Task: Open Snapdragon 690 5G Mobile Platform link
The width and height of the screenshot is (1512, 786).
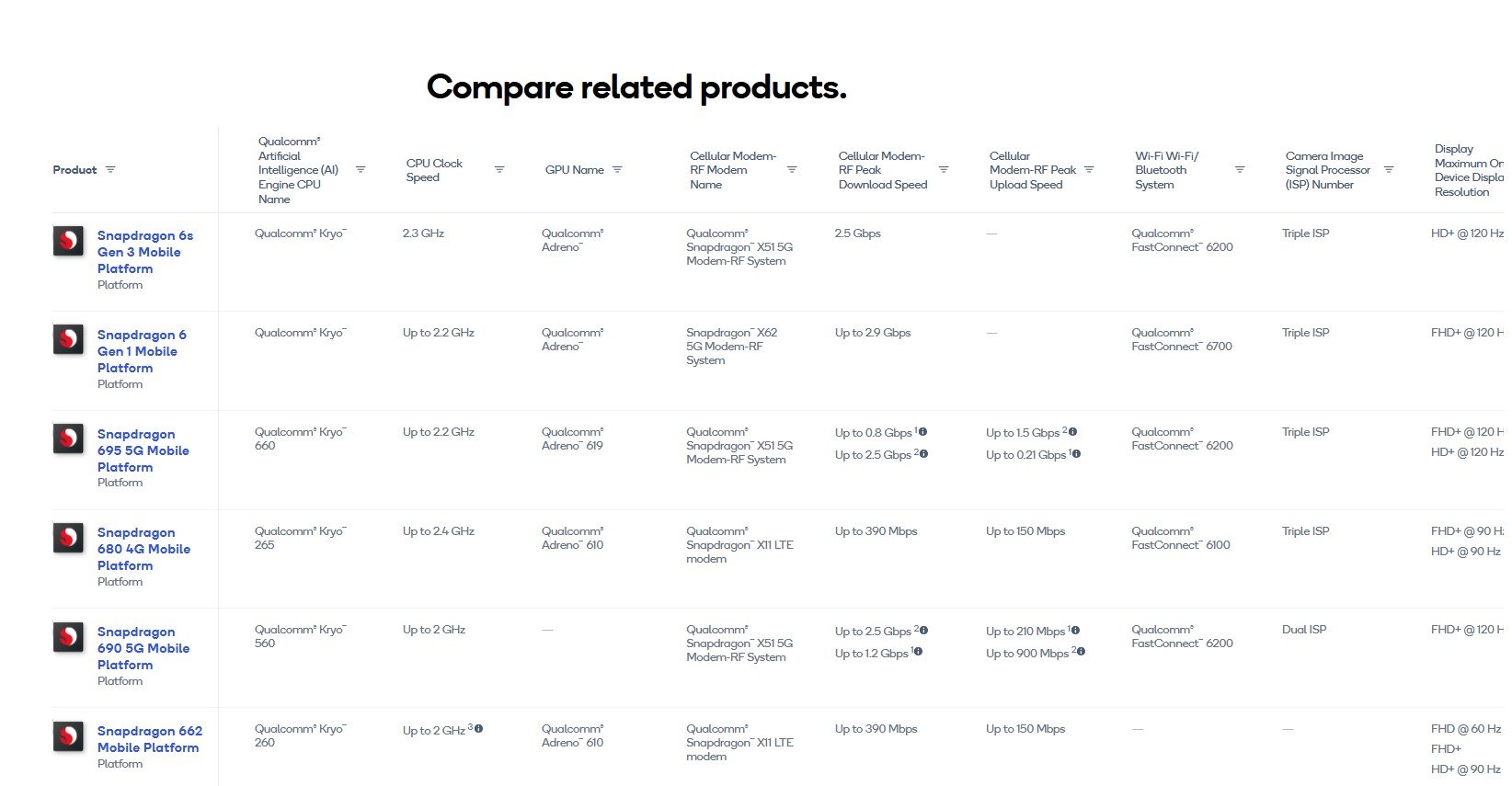Action: (143, 648)
